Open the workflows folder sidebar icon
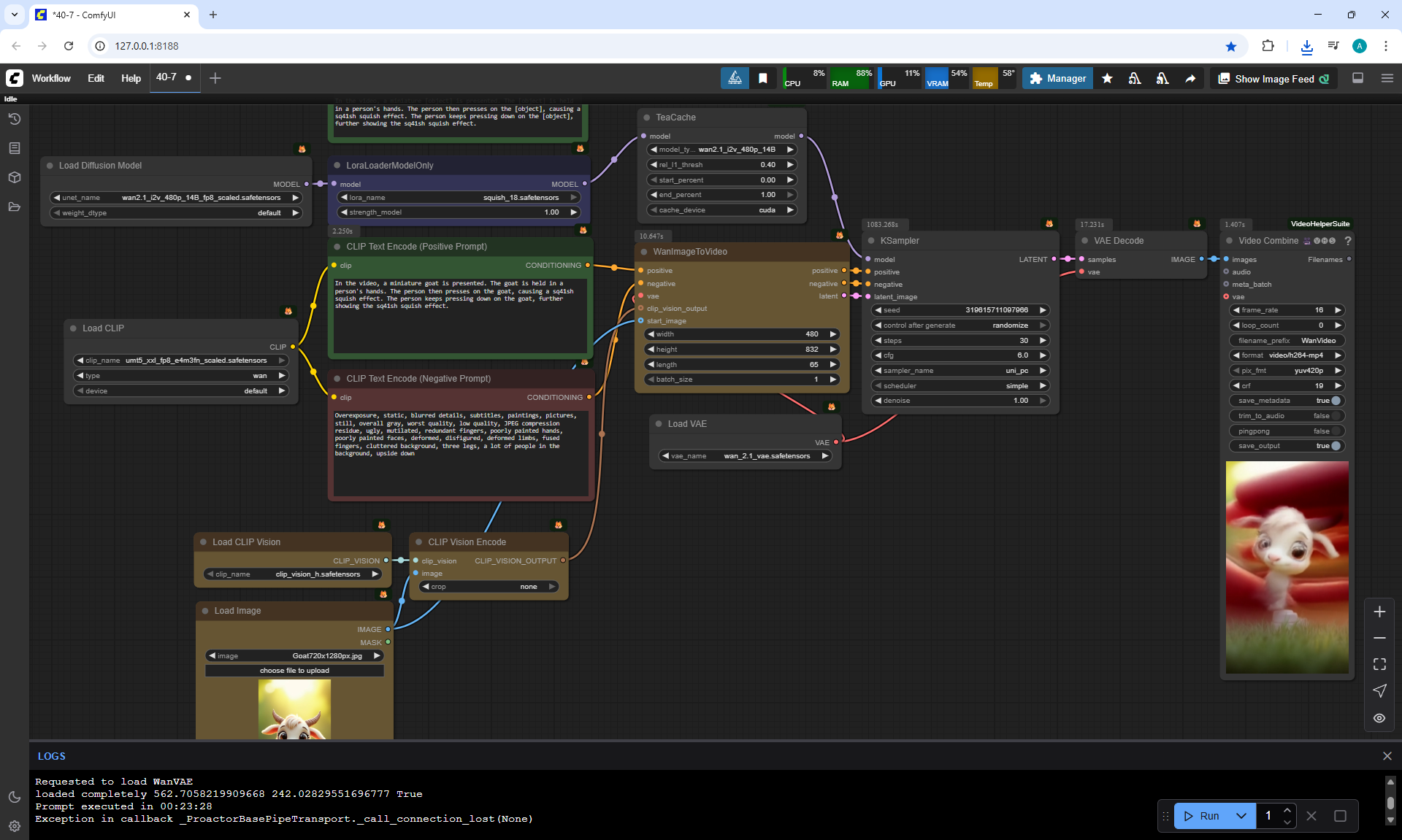The height and width of the screenshot is (840, 1402). [14, 207]
